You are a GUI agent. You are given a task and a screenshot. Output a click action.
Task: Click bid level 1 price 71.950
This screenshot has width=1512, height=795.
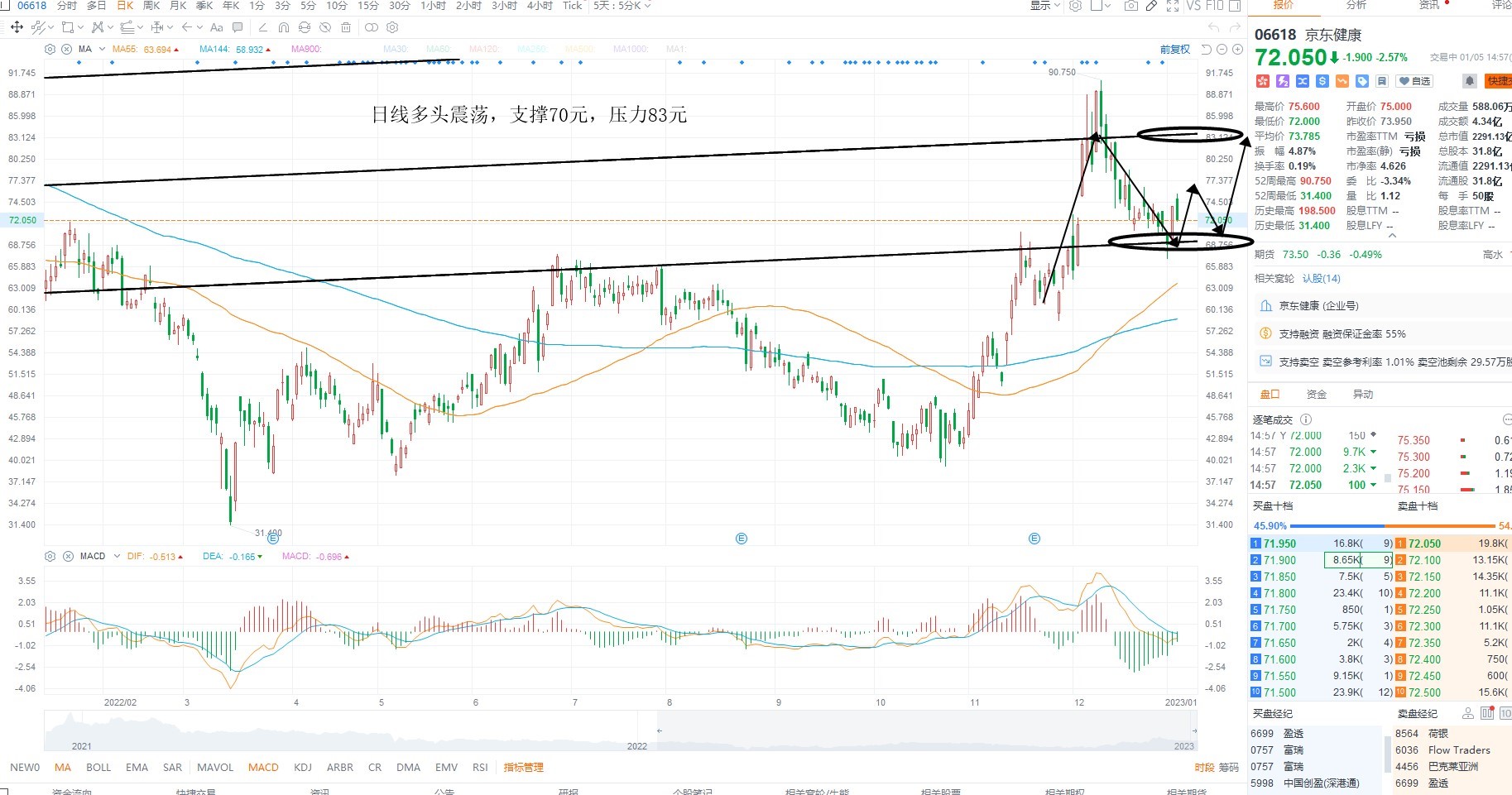1280,544
